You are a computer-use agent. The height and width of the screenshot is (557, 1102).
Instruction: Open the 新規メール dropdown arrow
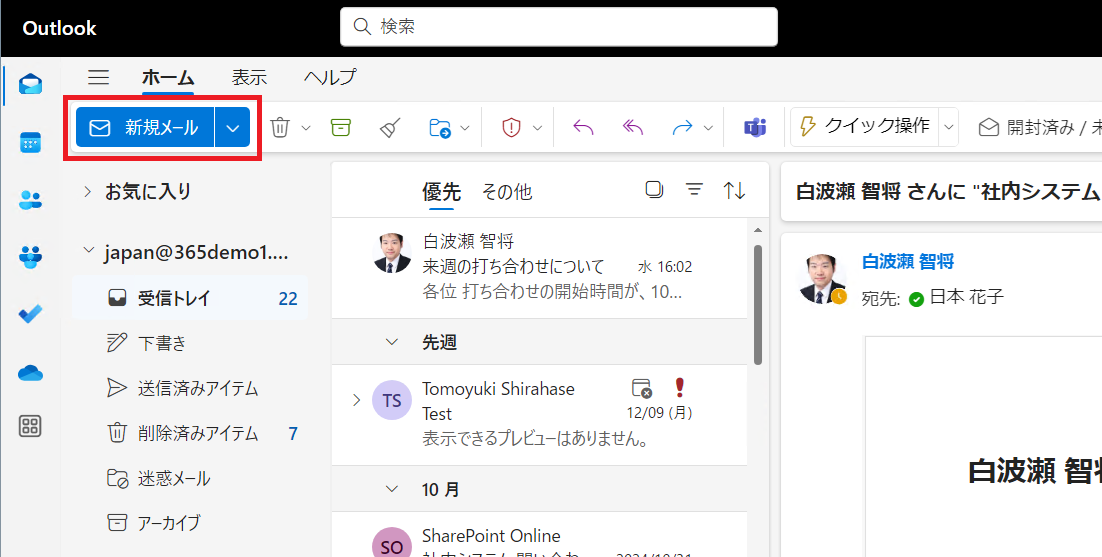[x=233, y=127]
